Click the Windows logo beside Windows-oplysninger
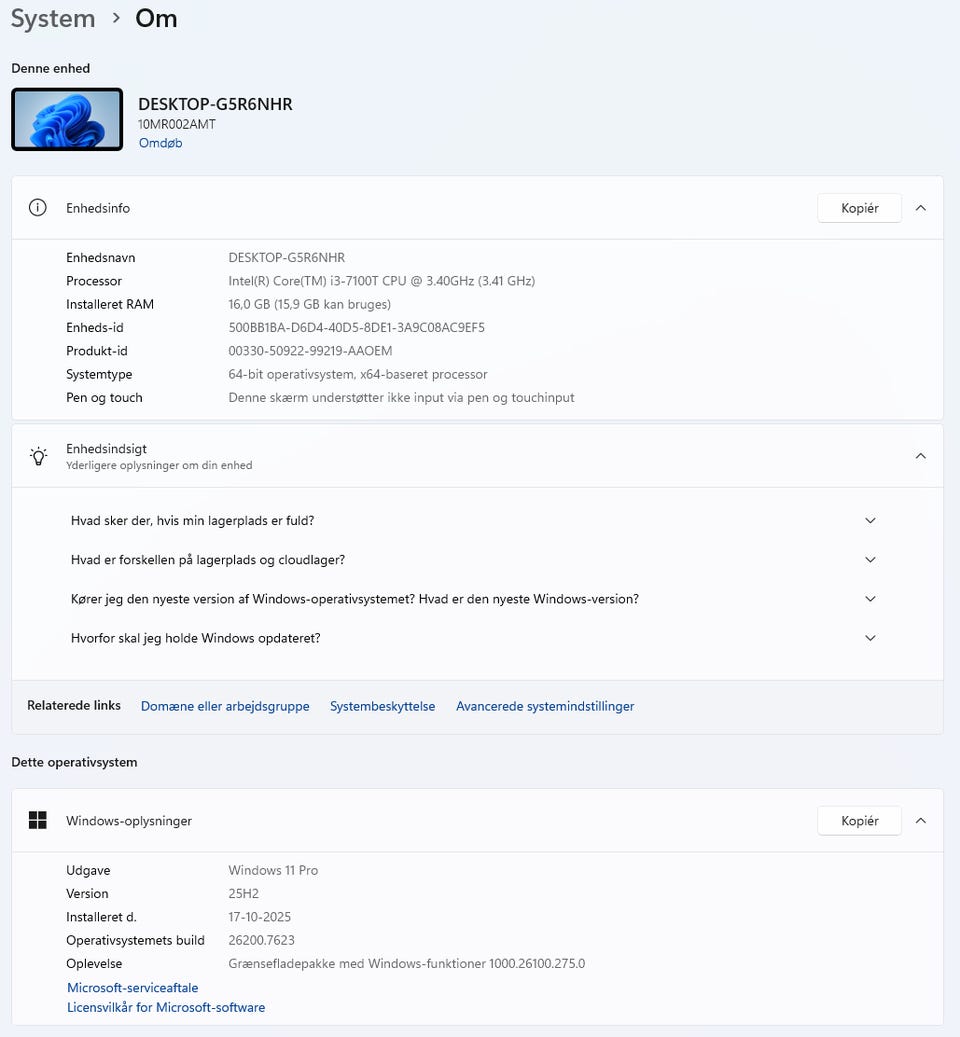960x1037 pixels. 38,821
